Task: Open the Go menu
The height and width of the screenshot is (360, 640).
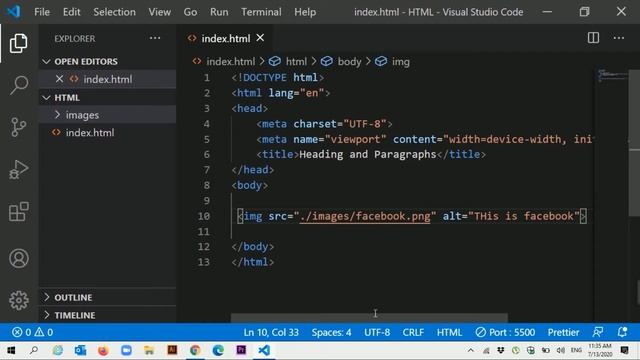Action: click(190, 12)
